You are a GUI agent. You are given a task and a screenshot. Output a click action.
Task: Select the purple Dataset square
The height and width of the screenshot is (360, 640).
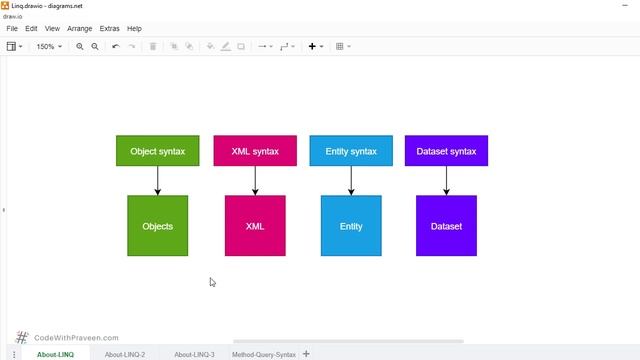coord(446,226)
